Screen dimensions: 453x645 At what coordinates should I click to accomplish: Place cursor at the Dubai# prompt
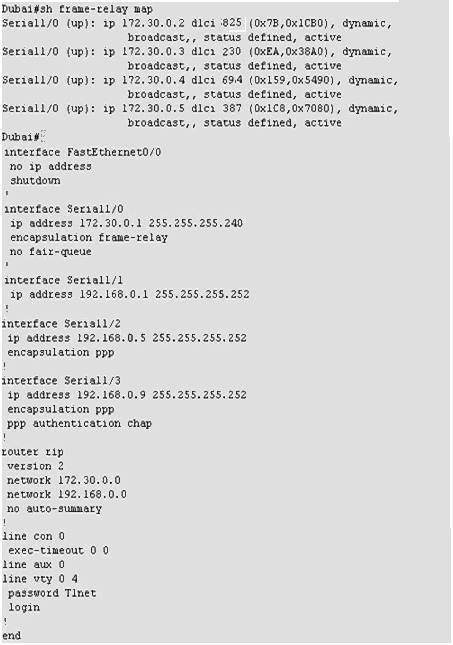coord(21,137)
